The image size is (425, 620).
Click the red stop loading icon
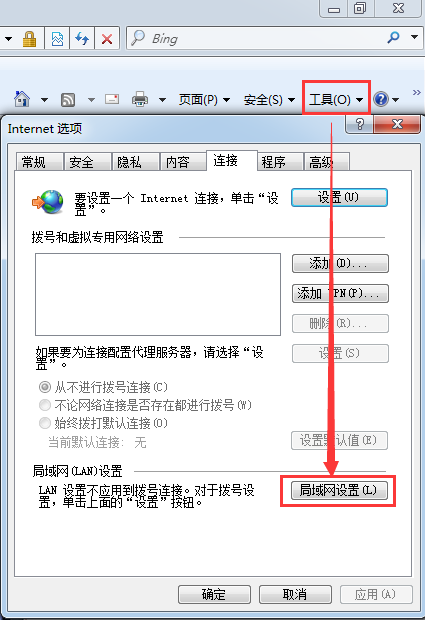[x=107, y=38]
